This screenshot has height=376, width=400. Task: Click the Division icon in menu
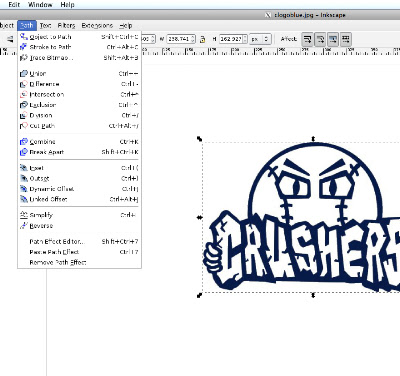point(24,115)
